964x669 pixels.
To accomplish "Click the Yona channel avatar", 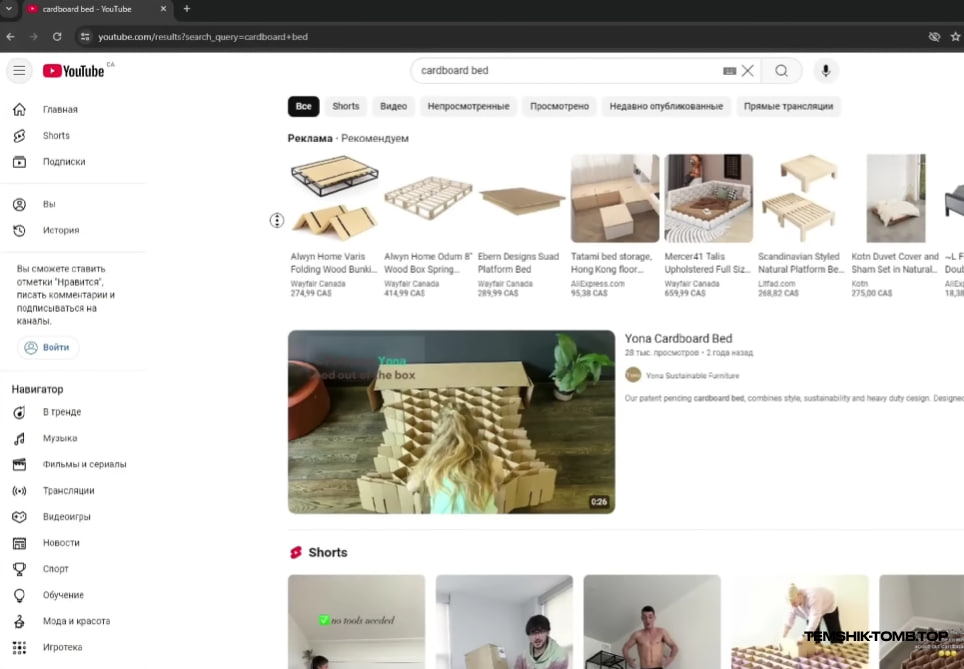I will pos(633,375).
